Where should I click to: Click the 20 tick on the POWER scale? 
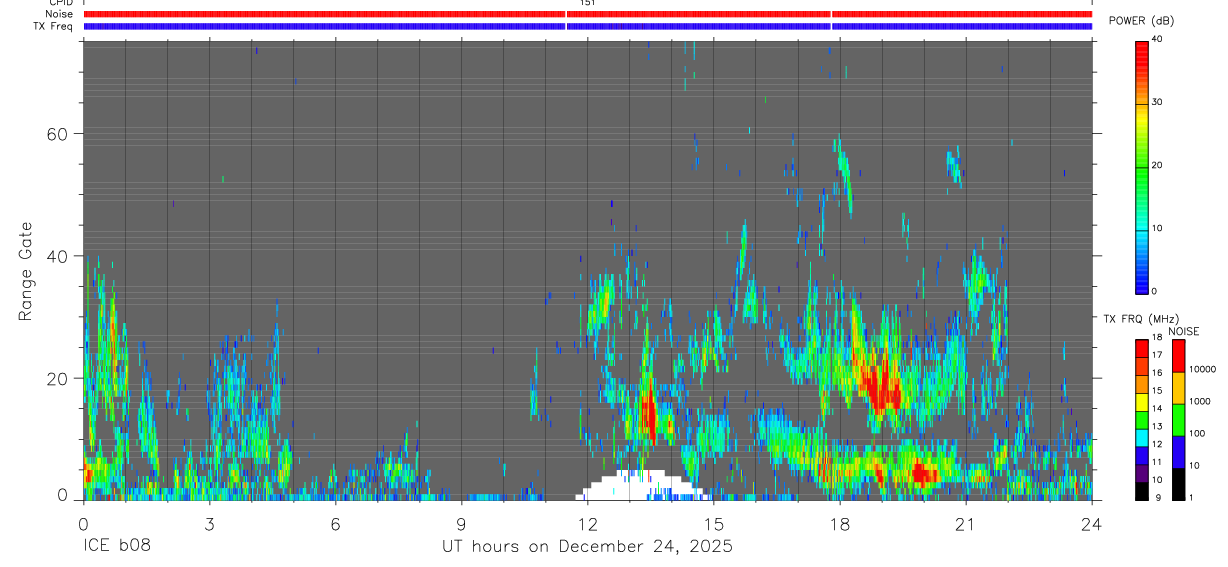click(x=1158, y=166)
